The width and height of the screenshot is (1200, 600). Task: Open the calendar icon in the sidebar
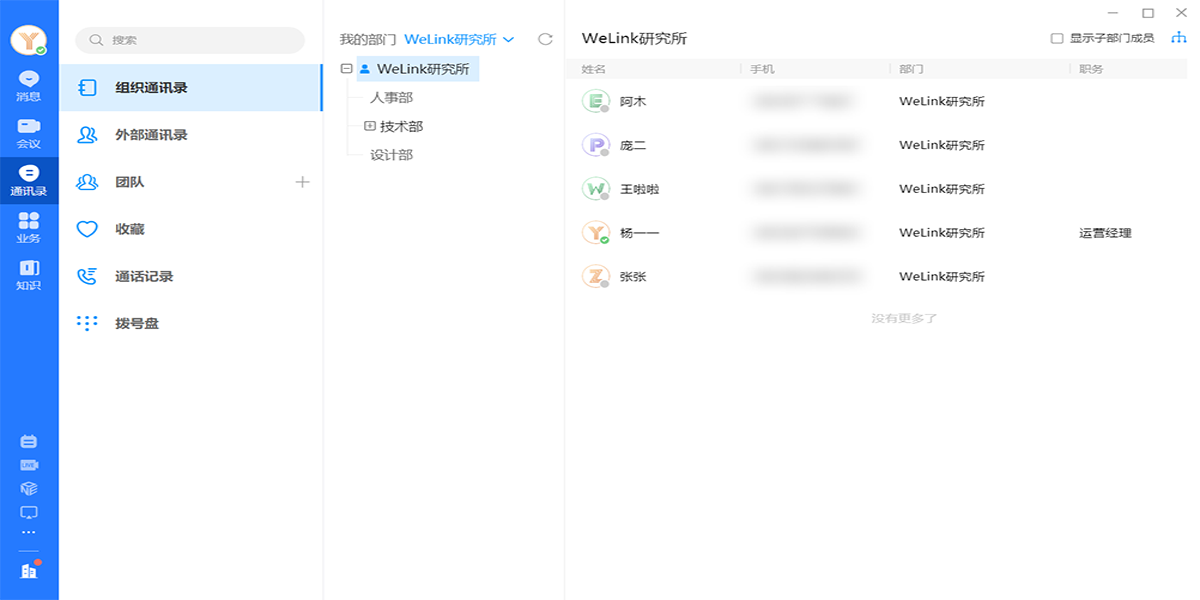[28, 441]
